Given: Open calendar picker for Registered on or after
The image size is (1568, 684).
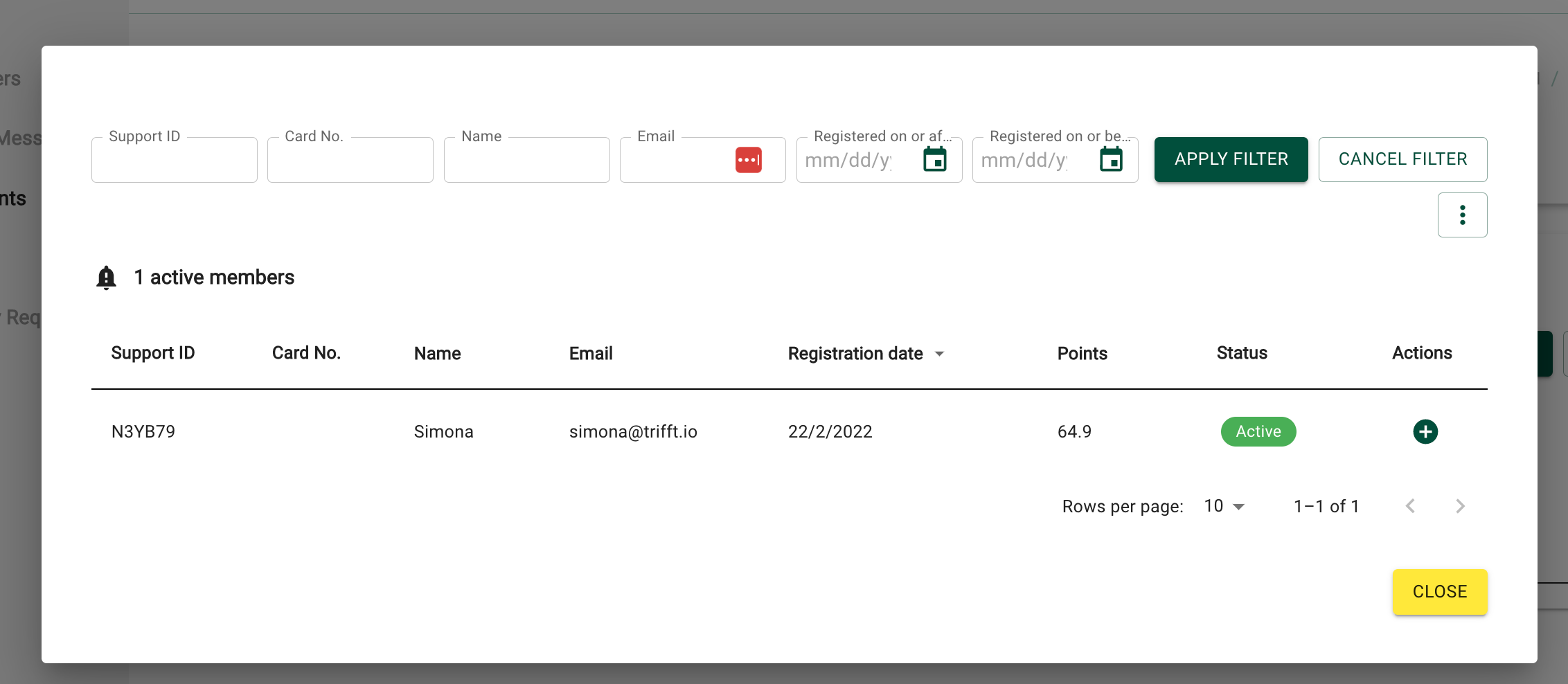Looking at the screenshot, I should pos(935,159).
